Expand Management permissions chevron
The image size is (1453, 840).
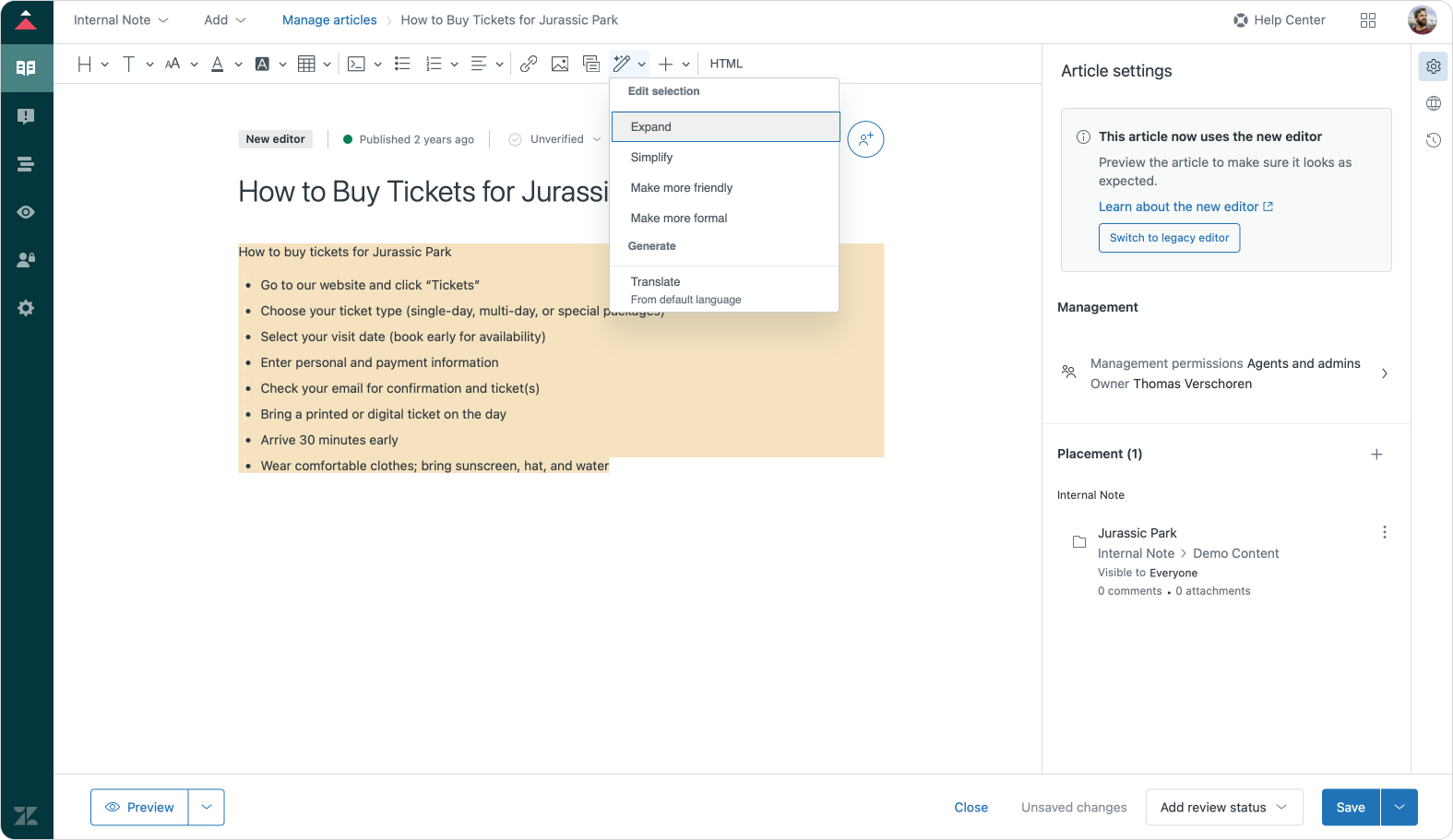(x=1385, y=373)
